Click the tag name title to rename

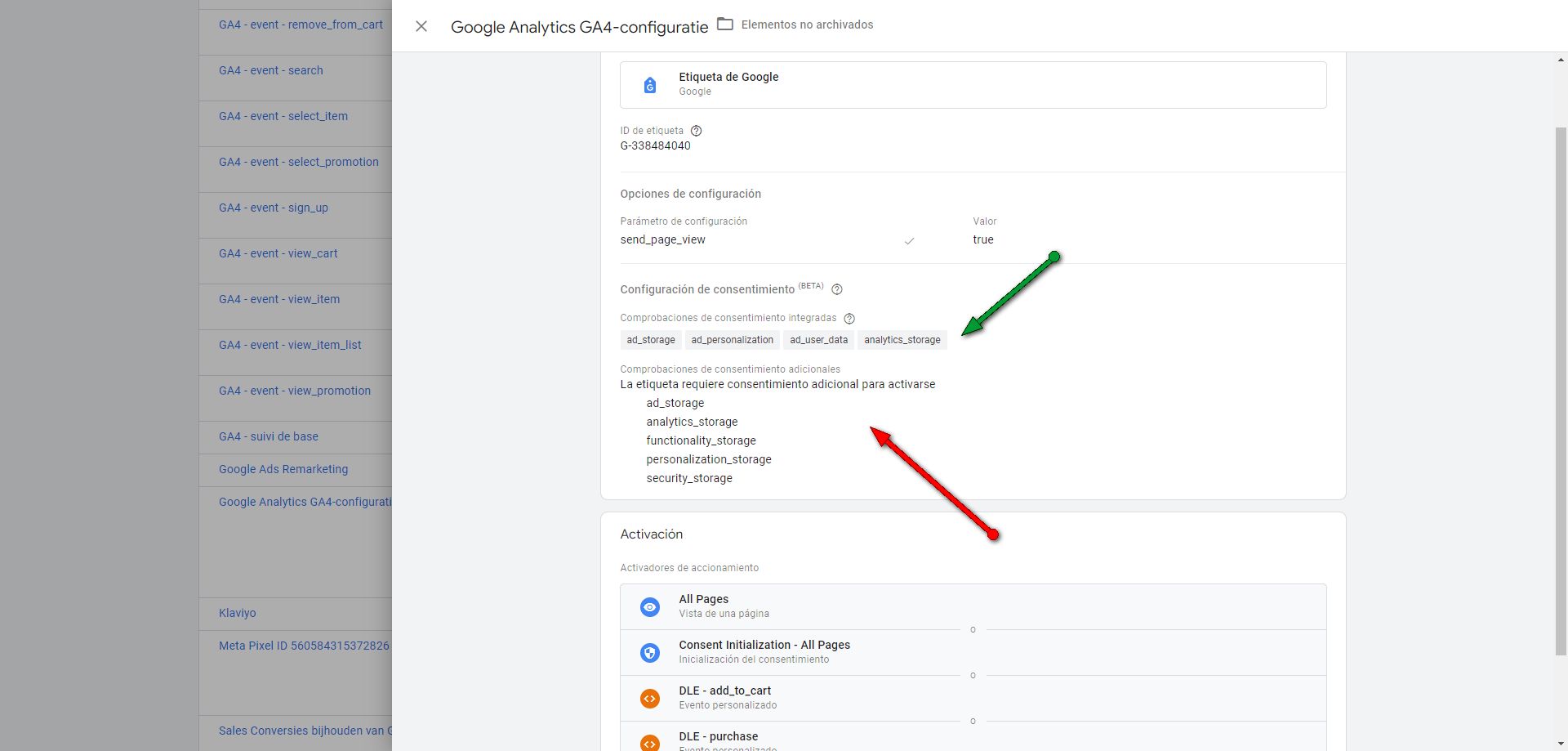click(579, 27)
